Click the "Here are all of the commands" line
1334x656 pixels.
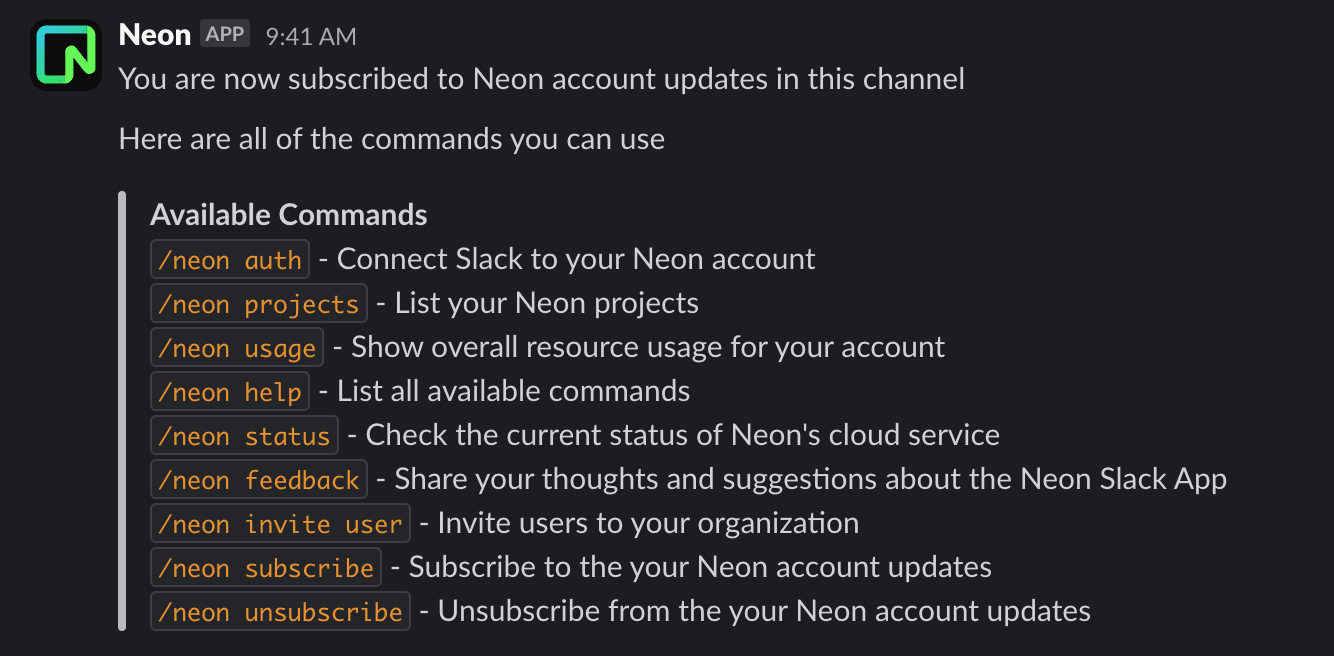tap(391, 139)
